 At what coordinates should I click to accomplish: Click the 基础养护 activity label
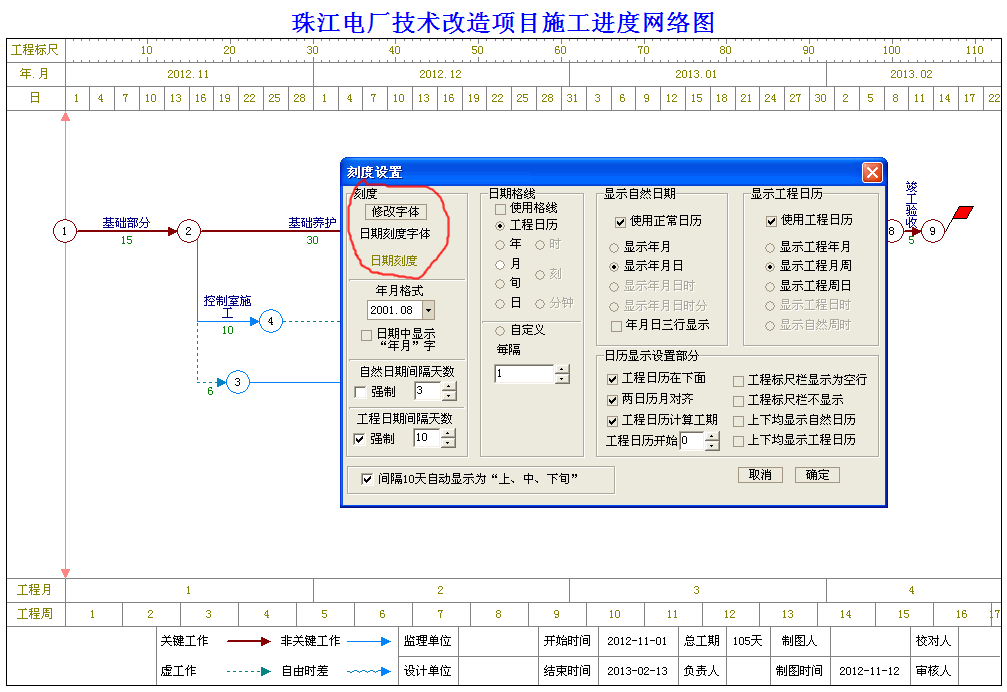coord(312,223)
